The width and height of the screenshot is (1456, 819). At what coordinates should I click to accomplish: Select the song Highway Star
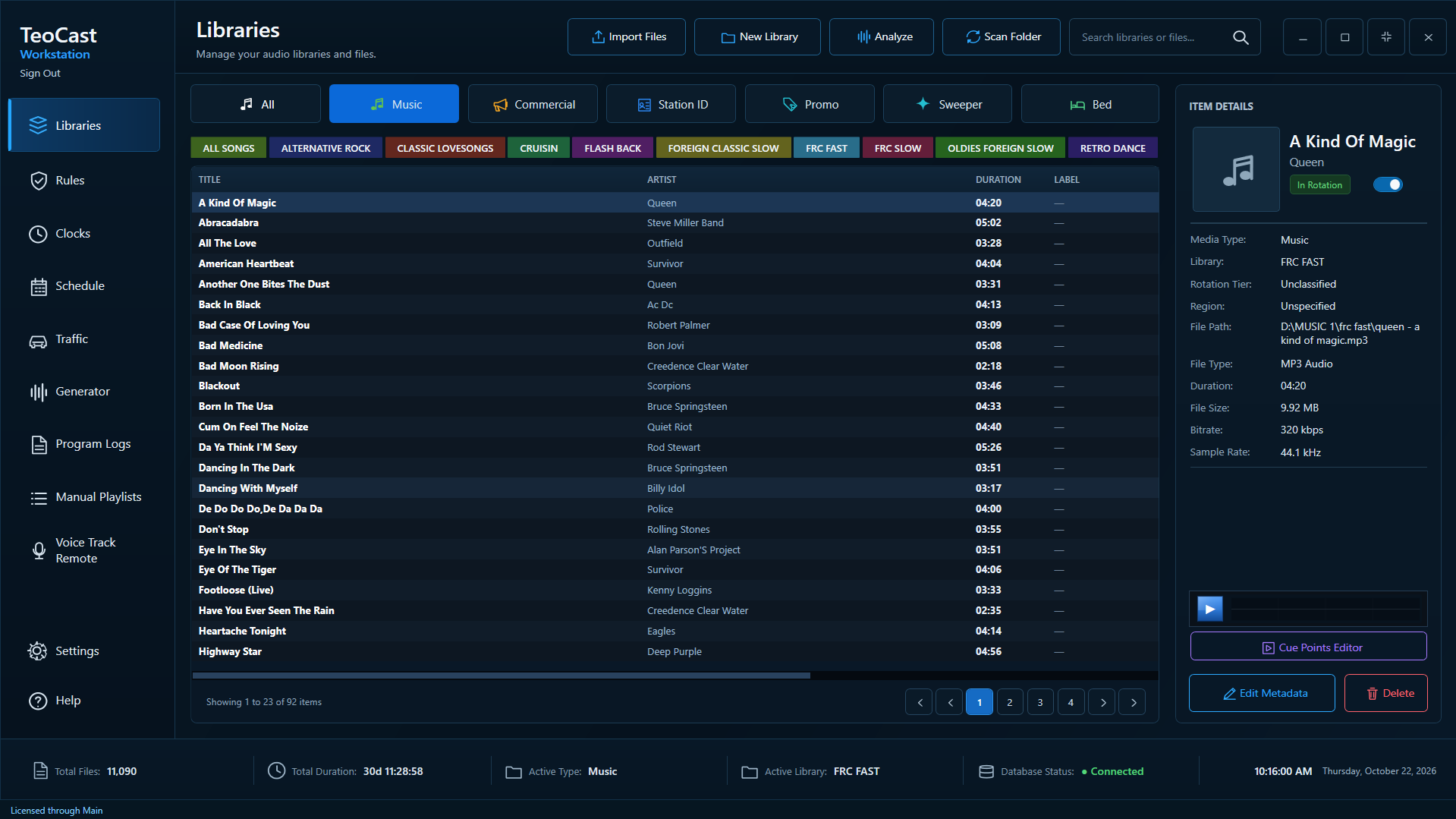tap(675, 651)
